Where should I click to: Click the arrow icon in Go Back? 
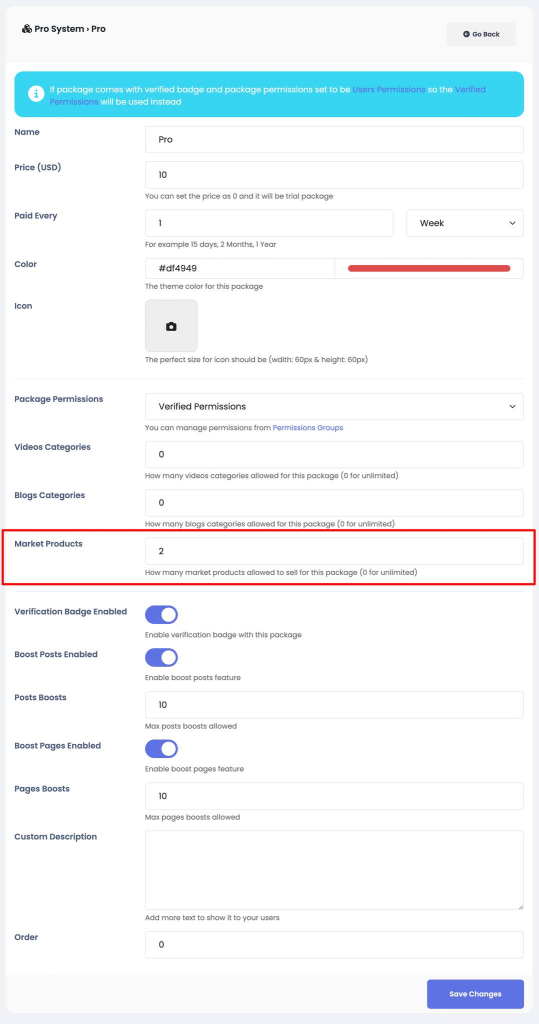pos(466,34)
